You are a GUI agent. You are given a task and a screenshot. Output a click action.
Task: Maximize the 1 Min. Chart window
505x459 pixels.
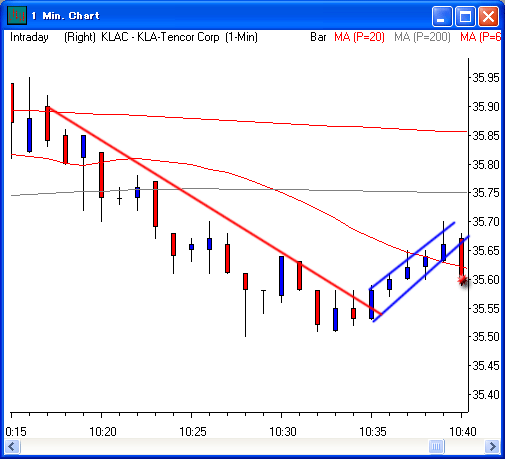[465, 16]
